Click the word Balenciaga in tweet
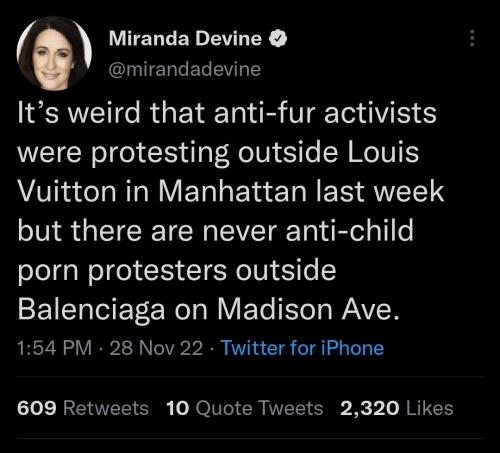 (91, 310)
